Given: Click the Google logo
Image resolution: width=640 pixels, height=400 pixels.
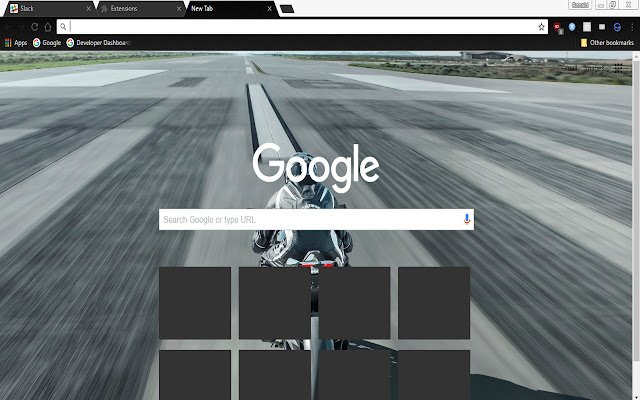Looking at the screenshot, I should pyautogui.click(x=316, y=167).
